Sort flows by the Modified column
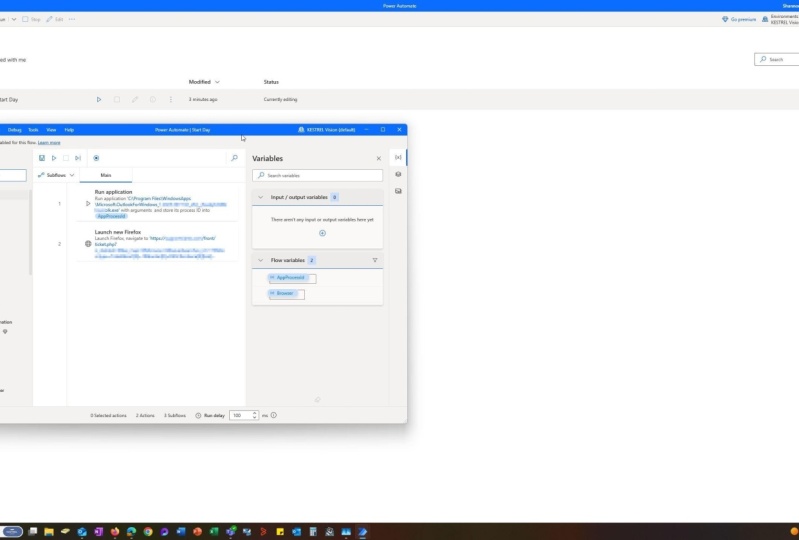Screen dimensions: 799x540 204,82
